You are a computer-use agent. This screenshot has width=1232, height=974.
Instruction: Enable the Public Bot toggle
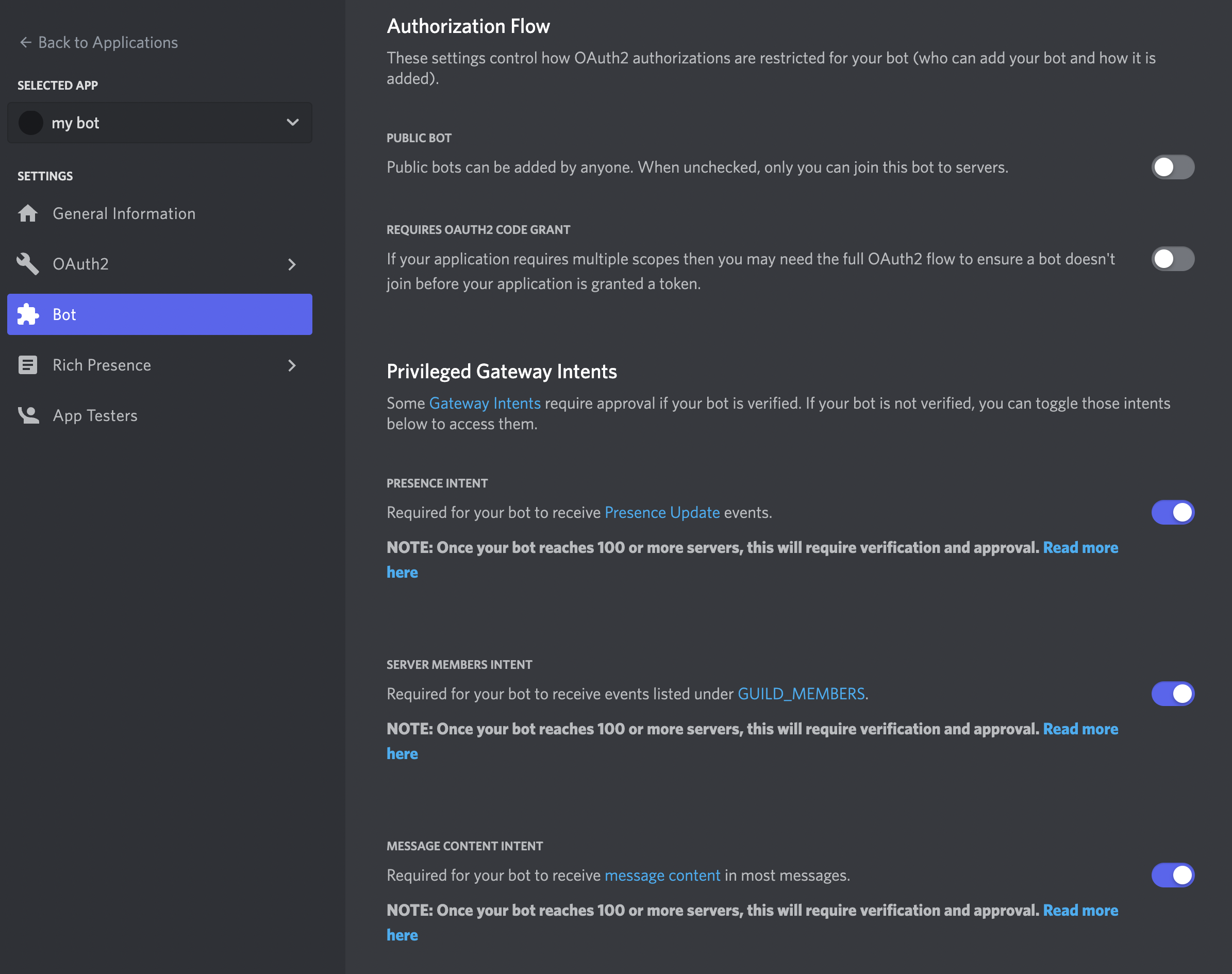pos(1172,167)
